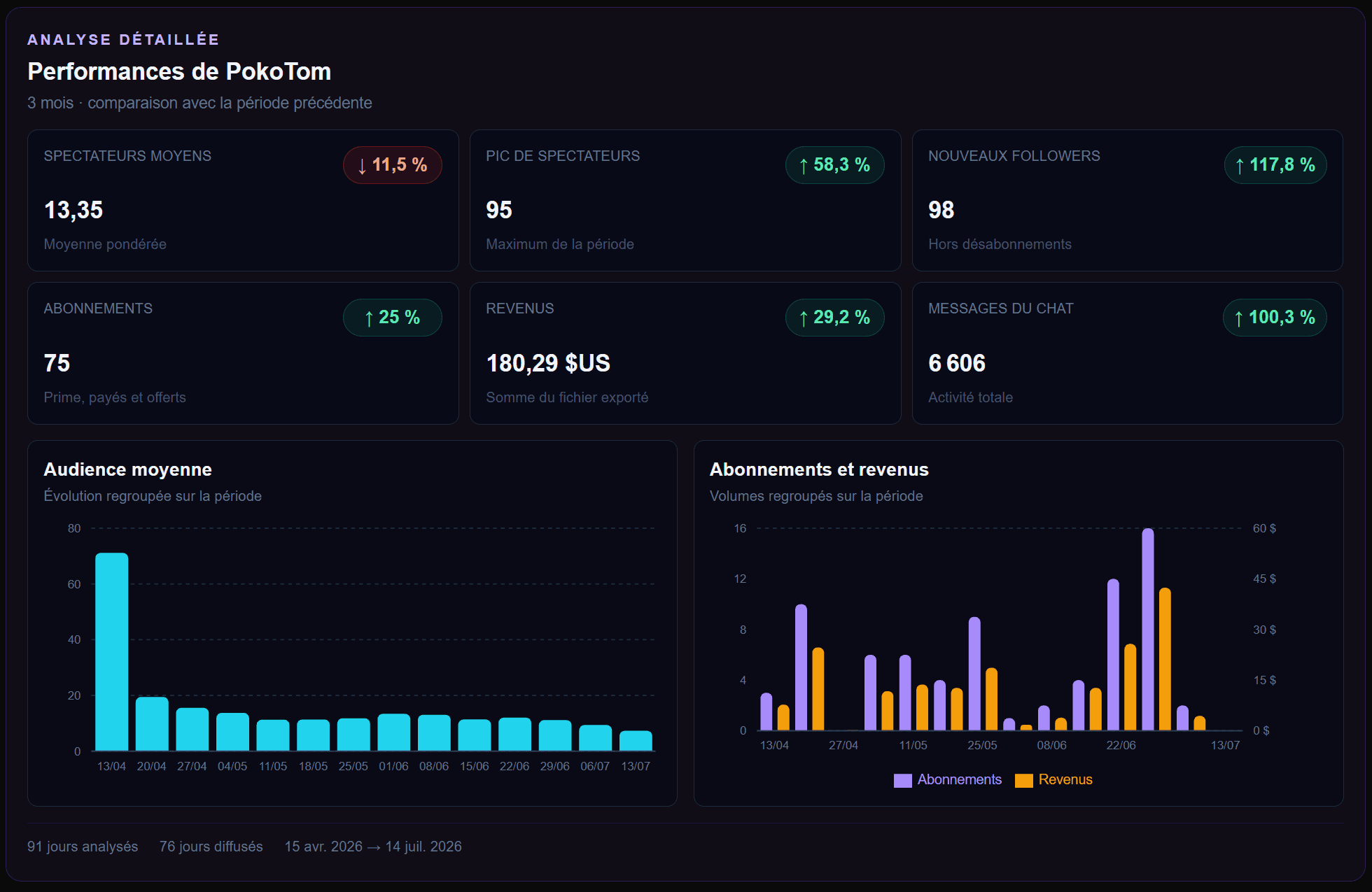Click the Abonnements legend label
The height and width of the screenshot is (892, 1372).
point(959,779)
